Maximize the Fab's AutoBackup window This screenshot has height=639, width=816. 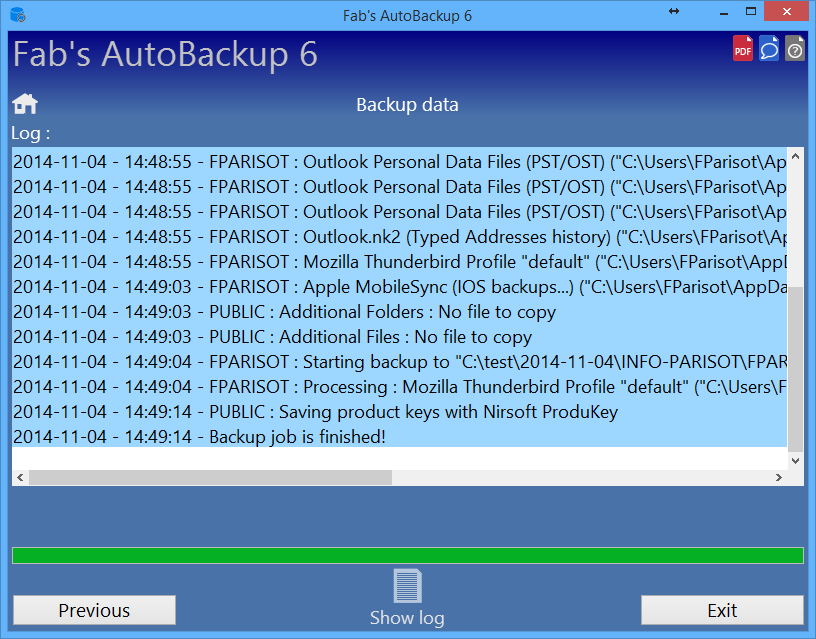tap(750, 11)
